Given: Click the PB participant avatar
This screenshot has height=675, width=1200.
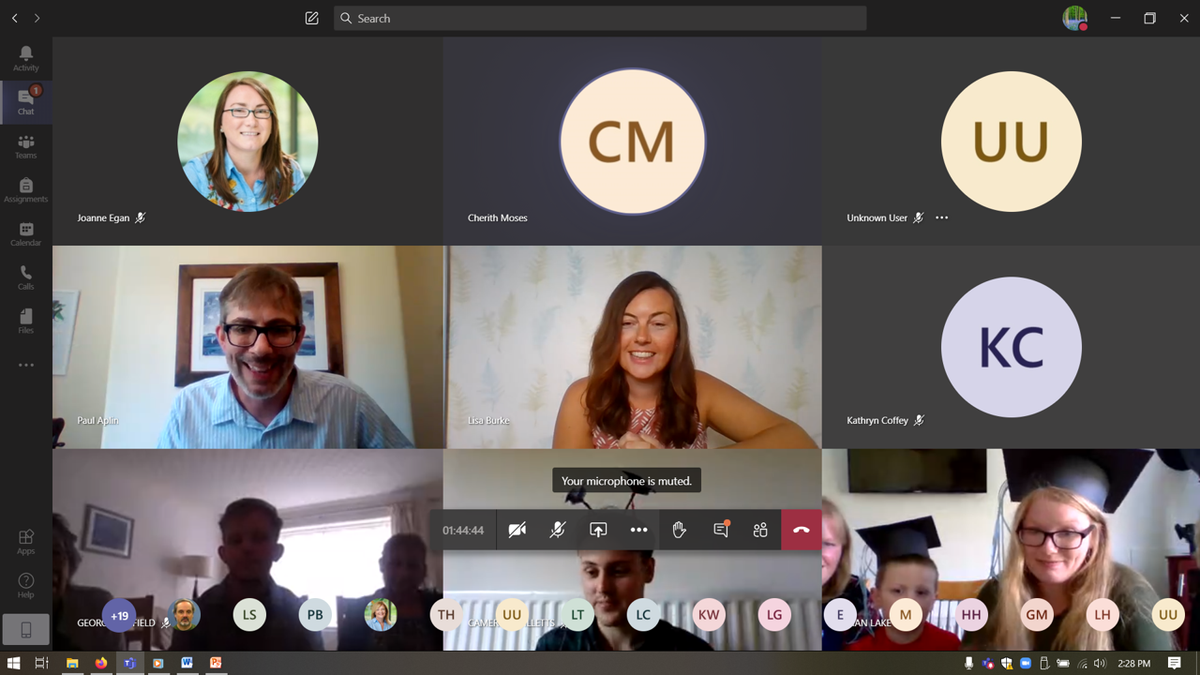Looking at the screenshot, I should (x=315, y=615).
